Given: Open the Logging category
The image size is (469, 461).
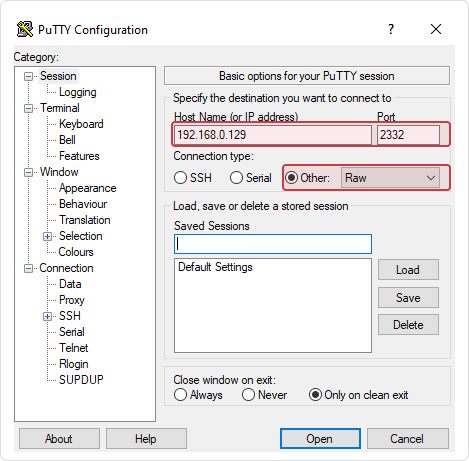Looking at the screenshot, I should click(78, 92).
